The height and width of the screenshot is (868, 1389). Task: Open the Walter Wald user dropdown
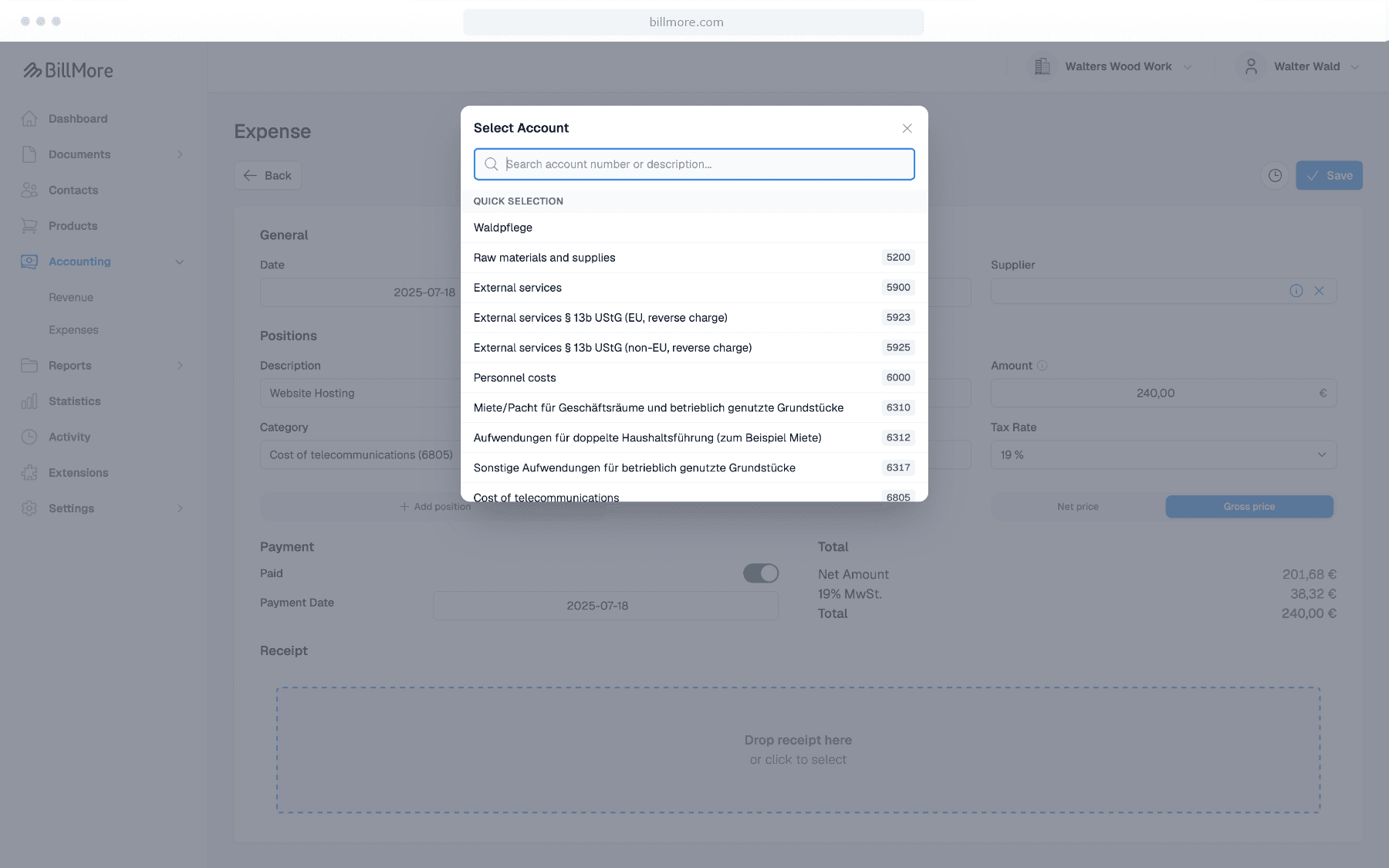click(x=1299, y=66)
